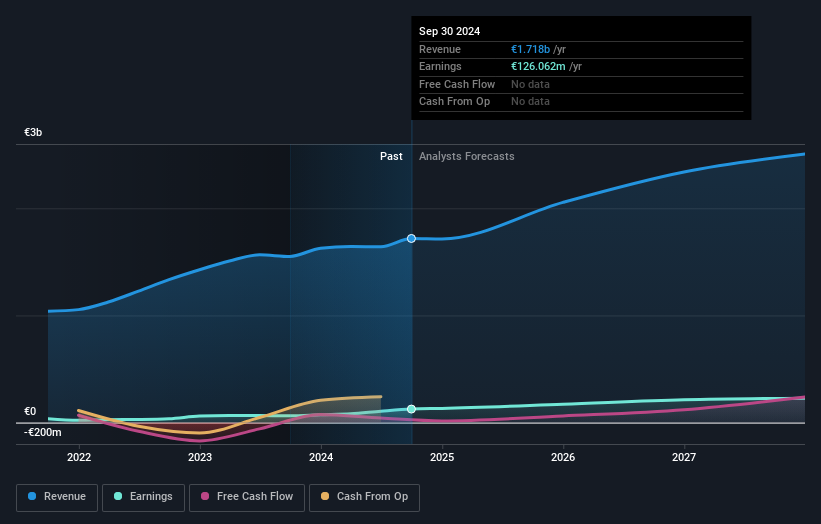Click the Free Cash Flow row label in tooltip
821x524 pixels.
tap(457, 84)
